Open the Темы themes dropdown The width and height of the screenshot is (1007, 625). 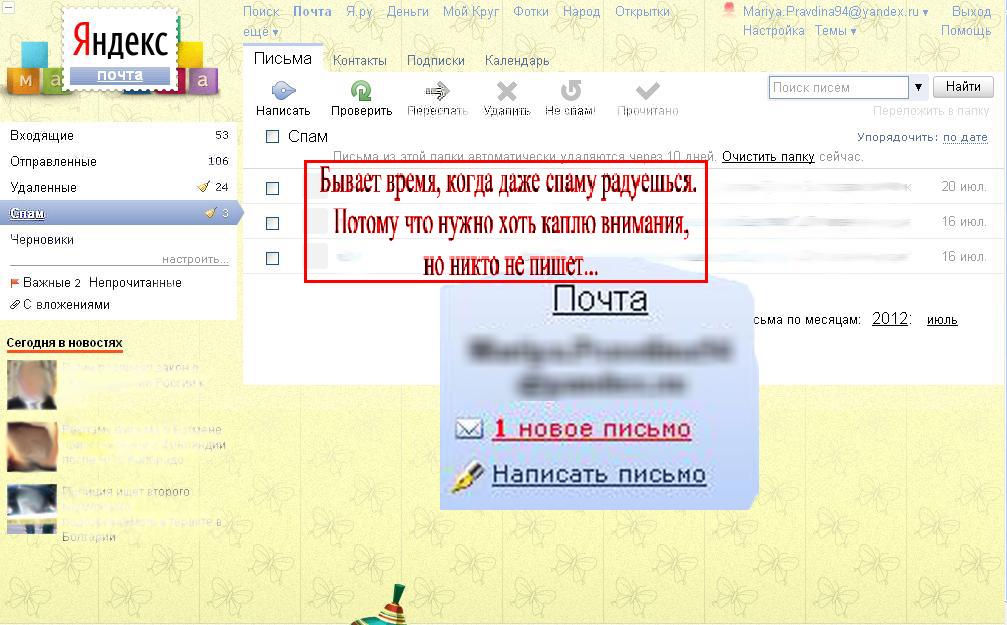(x=836, y=30)
